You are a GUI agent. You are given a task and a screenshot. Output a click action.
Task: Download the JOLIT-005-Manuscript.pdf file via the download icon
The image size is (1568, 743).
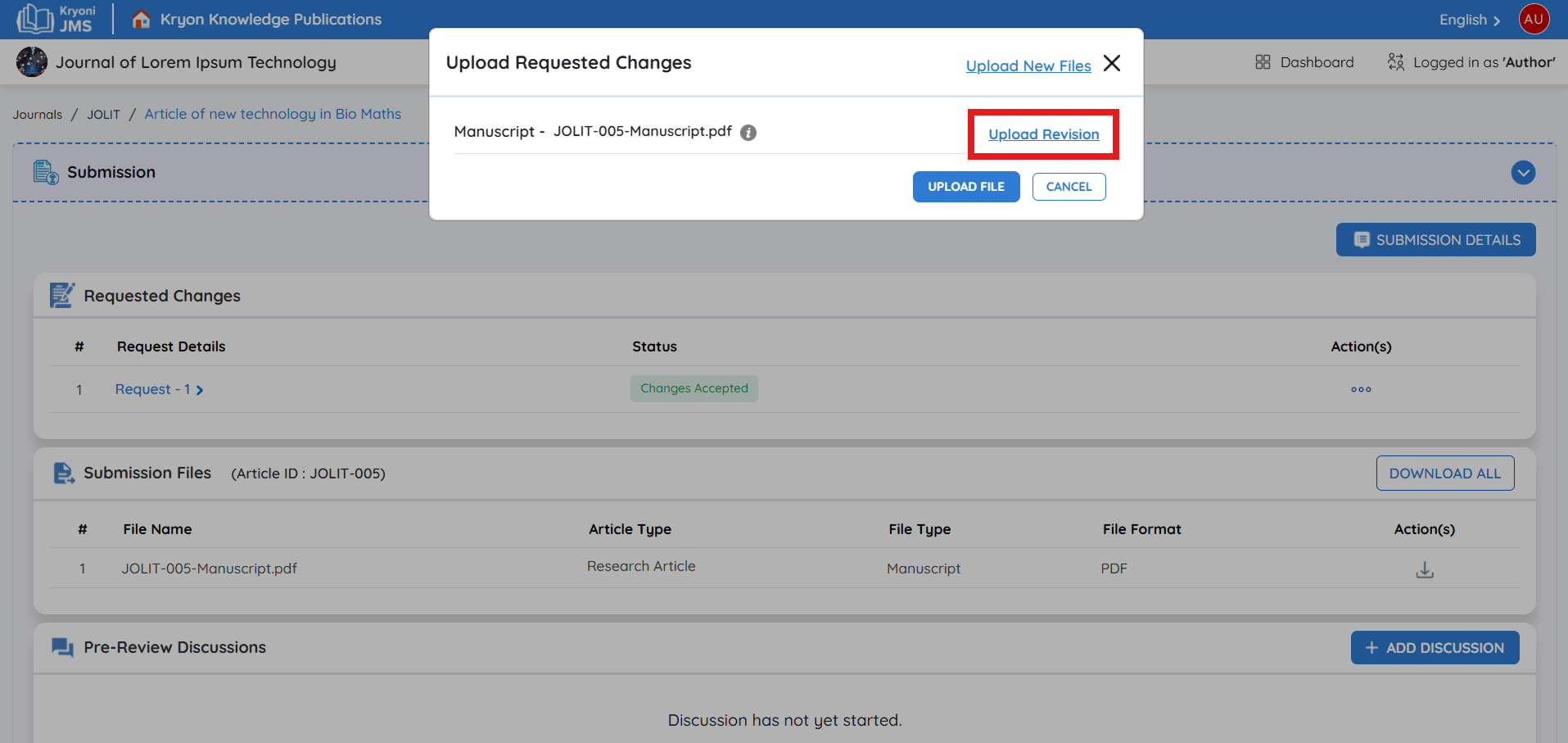pos(1424,570)
